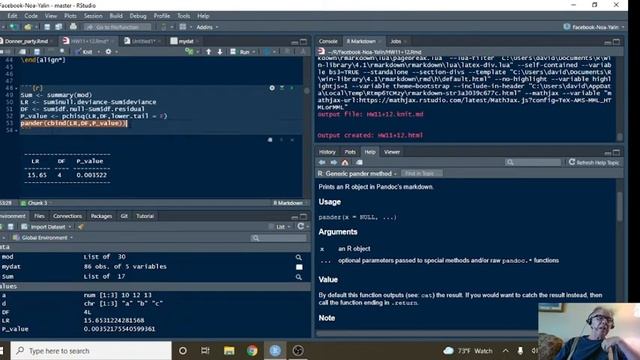Viewport: 640px width, 360px height.
Task: Open File Explorer from the taskbar
Action: tap(229, 351)
